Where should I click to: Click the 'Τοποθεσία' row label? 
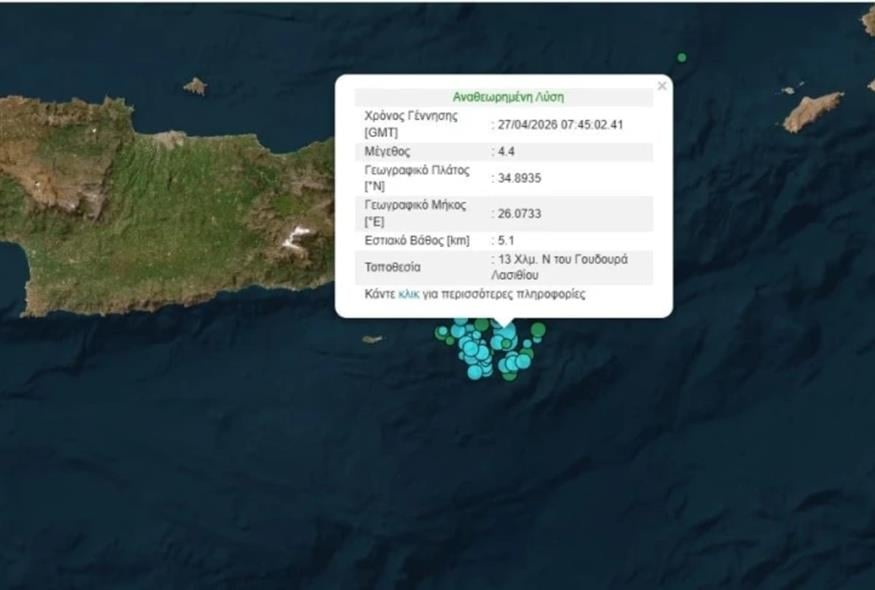click(x=394, y=268)
